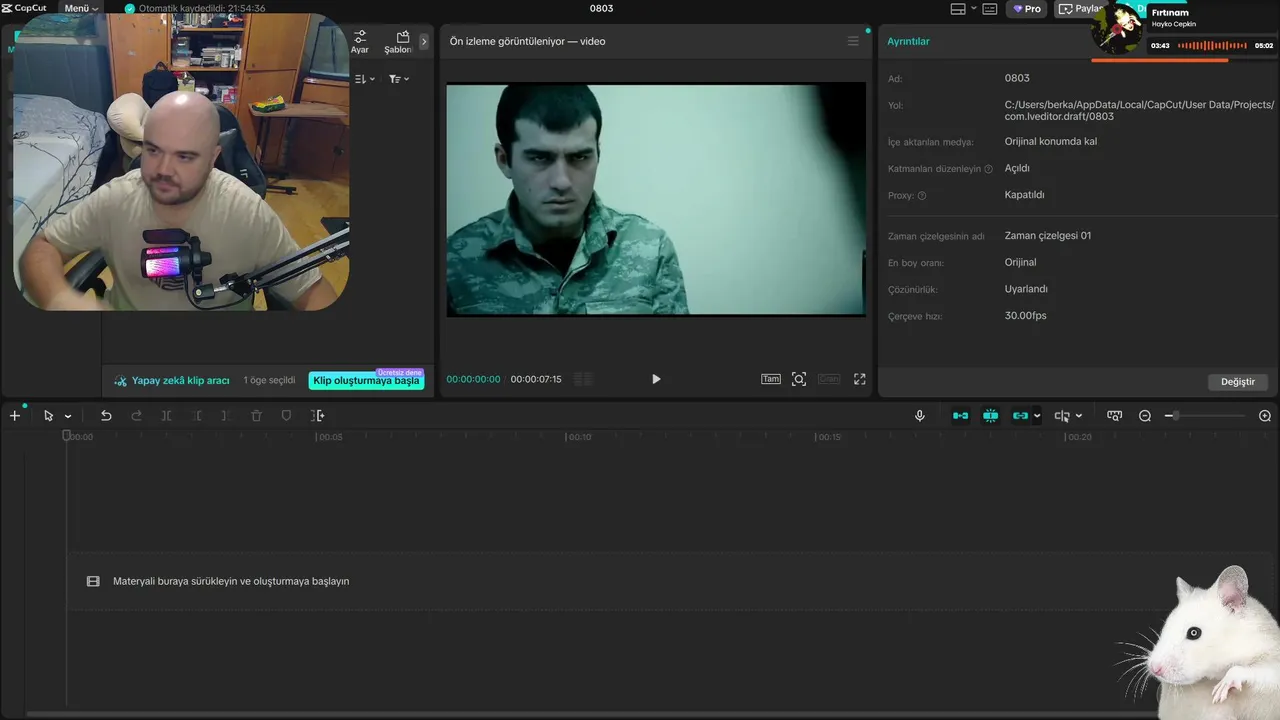Open Yapay zekâ klip aracı
The width and height of the screenshot is (1280, 720).
tap(171, 380)
